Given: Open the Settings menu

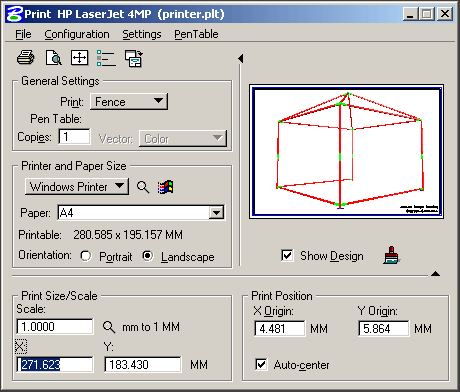Looking at the screenshot, I should pyautogui.click(x=142, y=34).
